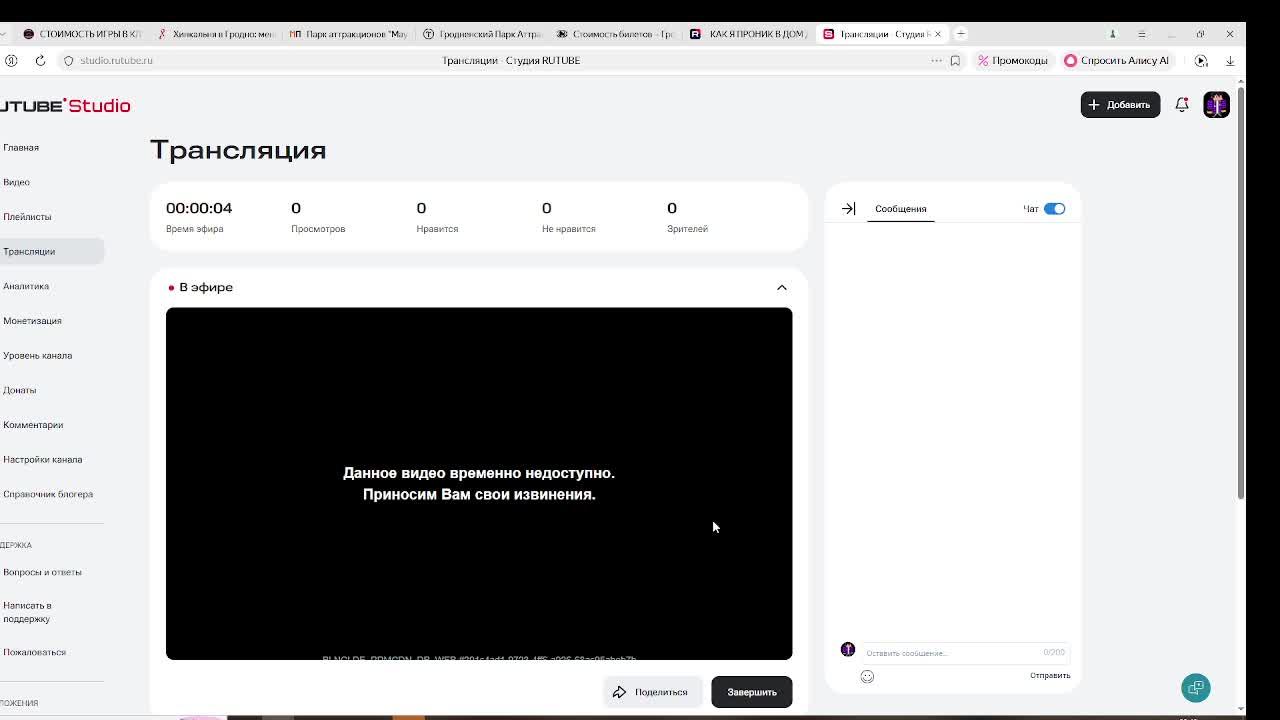Open browser hamburger menu
Viewport: 1280px width, 720px height.
(1141, 34)
